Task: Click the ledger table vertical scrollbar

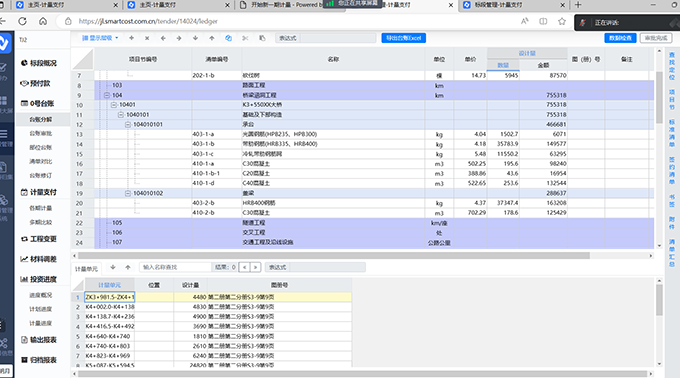Action: (659, 98)
